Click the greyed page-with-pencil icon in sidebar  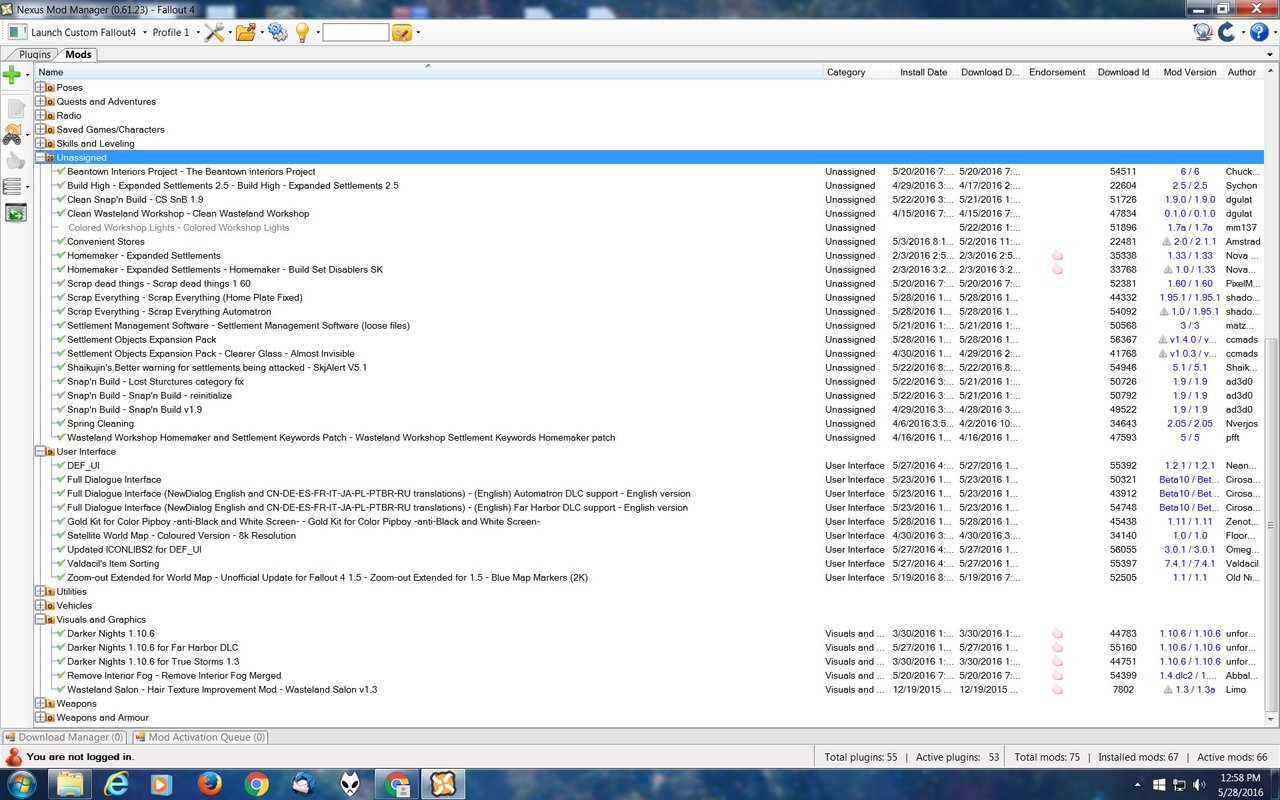tap(15, 108)
